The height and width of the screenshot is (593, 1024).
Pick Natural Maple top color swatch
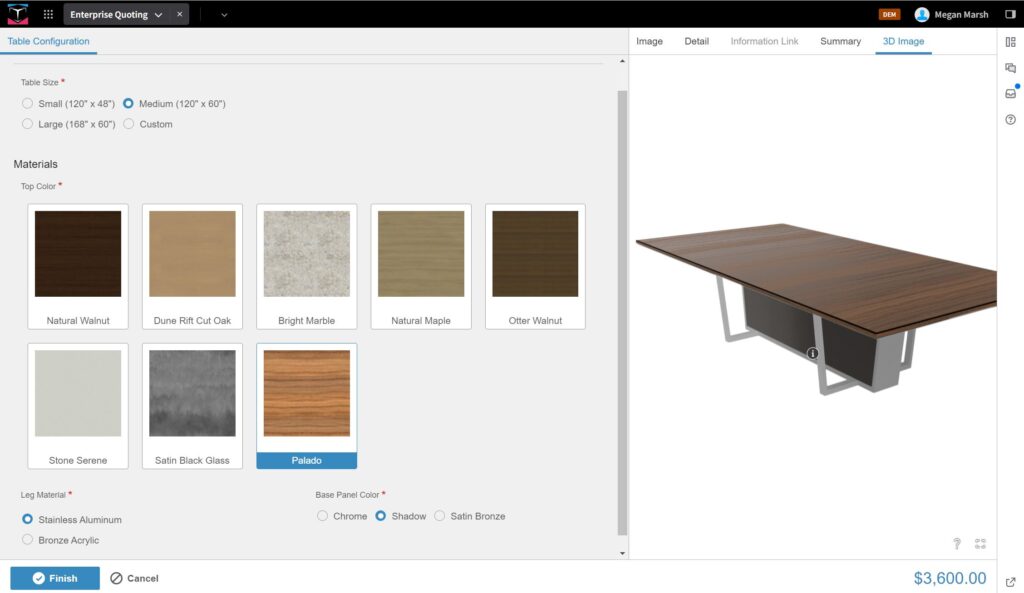point(421,266)
